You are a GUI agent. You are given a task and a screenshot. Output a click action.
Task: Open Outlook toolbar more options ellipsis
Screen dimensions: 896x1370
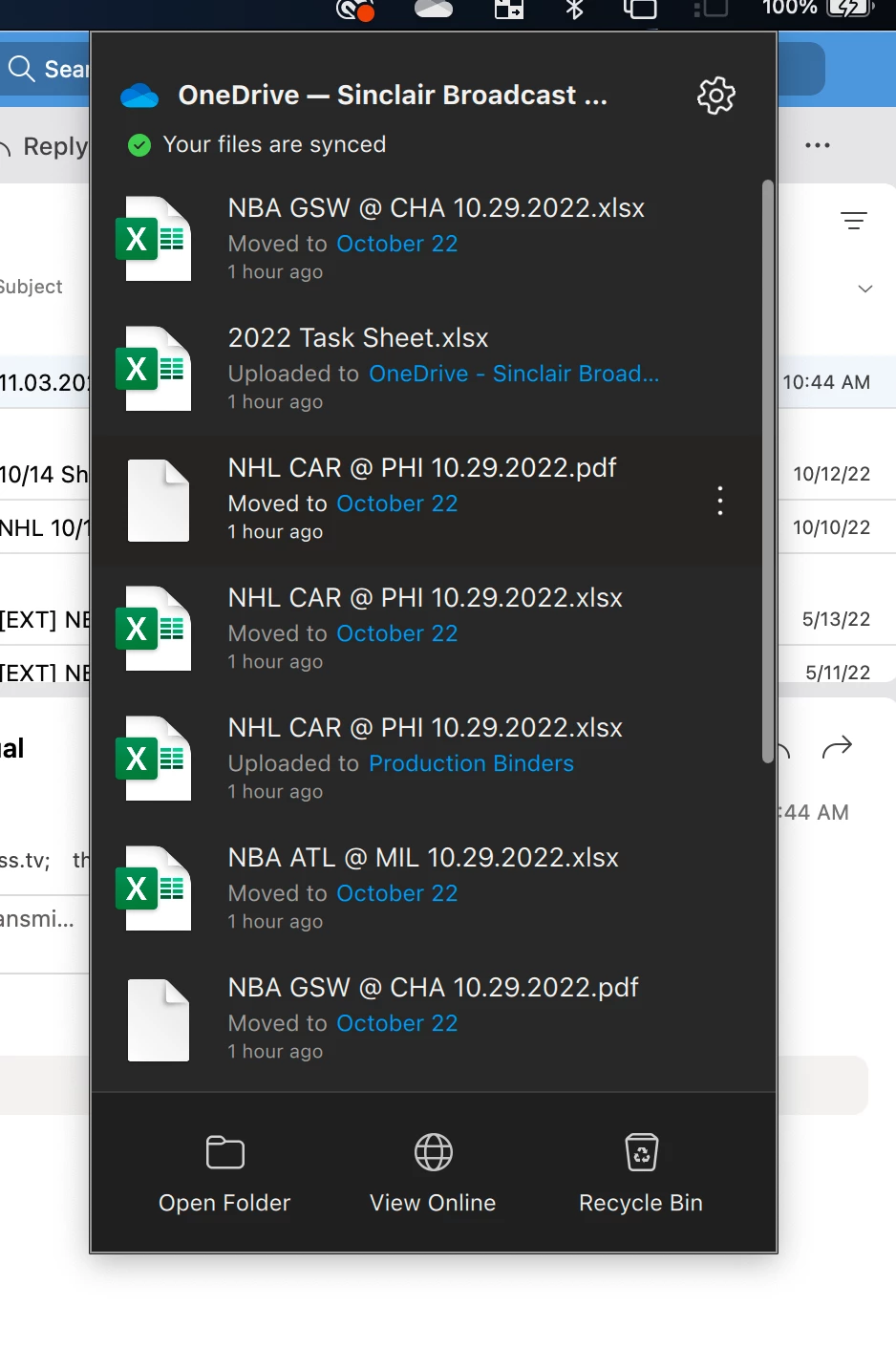[x=818, y=145]
